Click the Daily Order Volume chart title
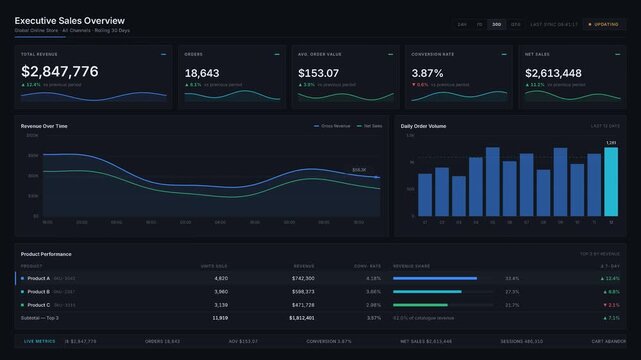This screenshot has width=641, height=360. click(x=424, y=126)
